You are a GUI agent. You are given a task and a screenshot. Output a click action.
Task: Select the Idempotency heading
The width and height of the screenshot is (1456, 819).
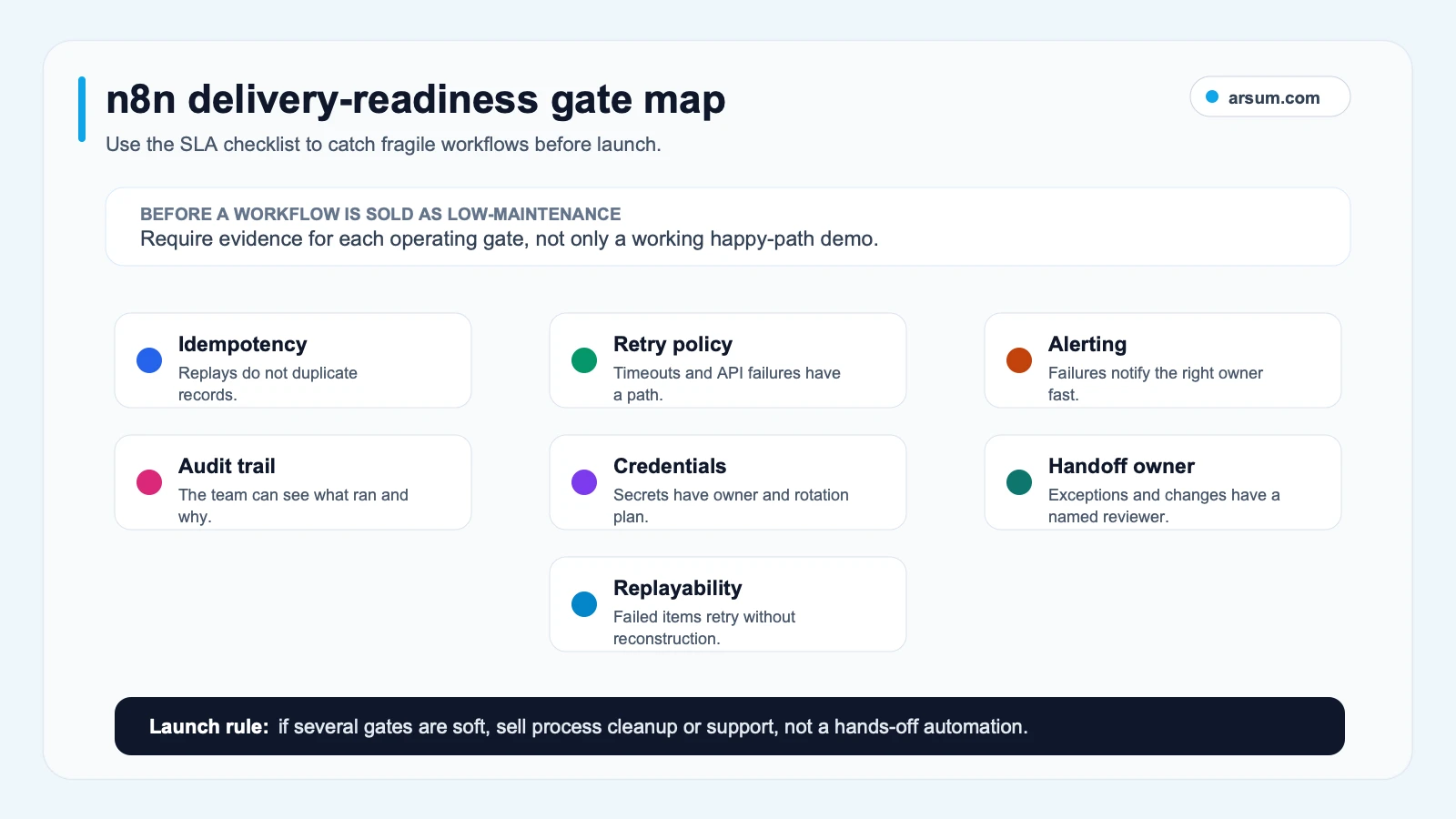point(243,344)
